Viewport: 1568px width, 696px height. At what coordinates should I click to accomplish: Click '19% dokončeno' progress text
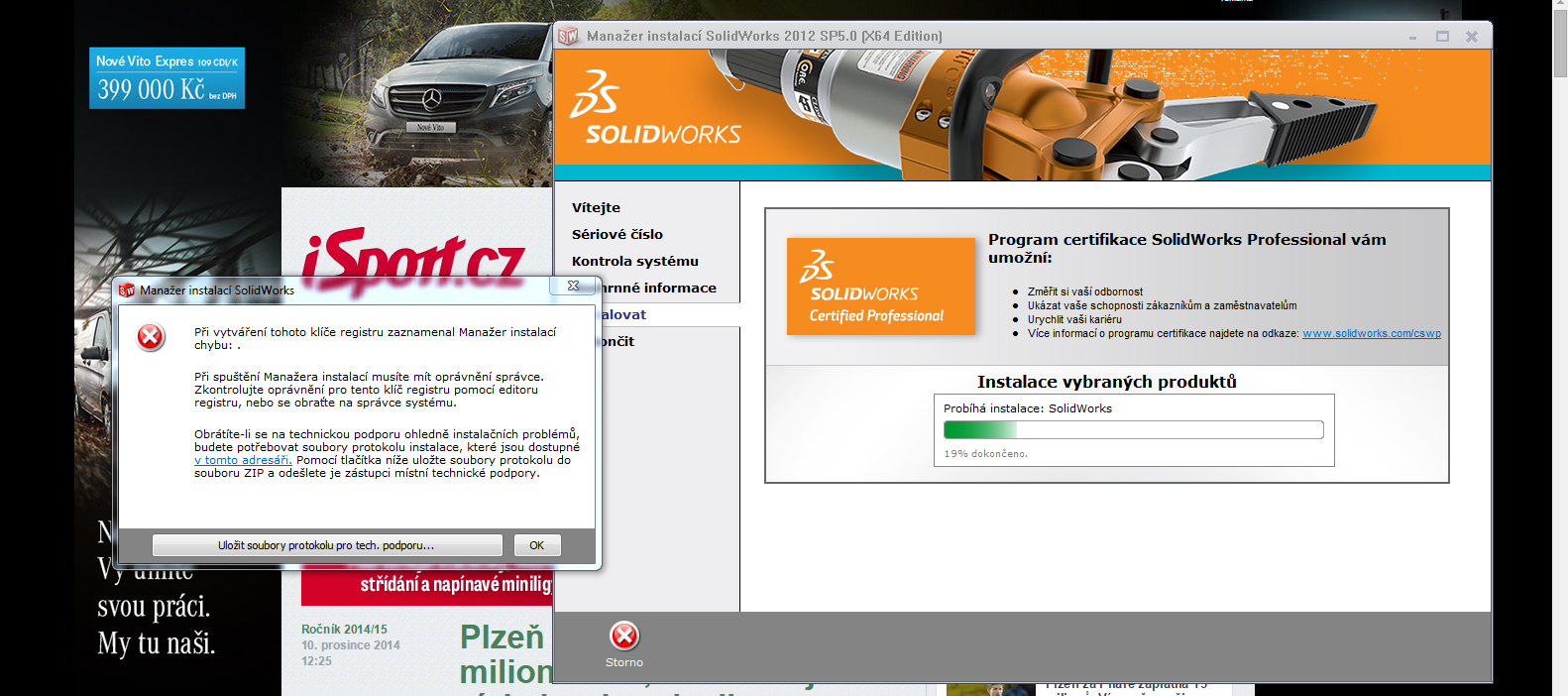[x=985, y=453]
